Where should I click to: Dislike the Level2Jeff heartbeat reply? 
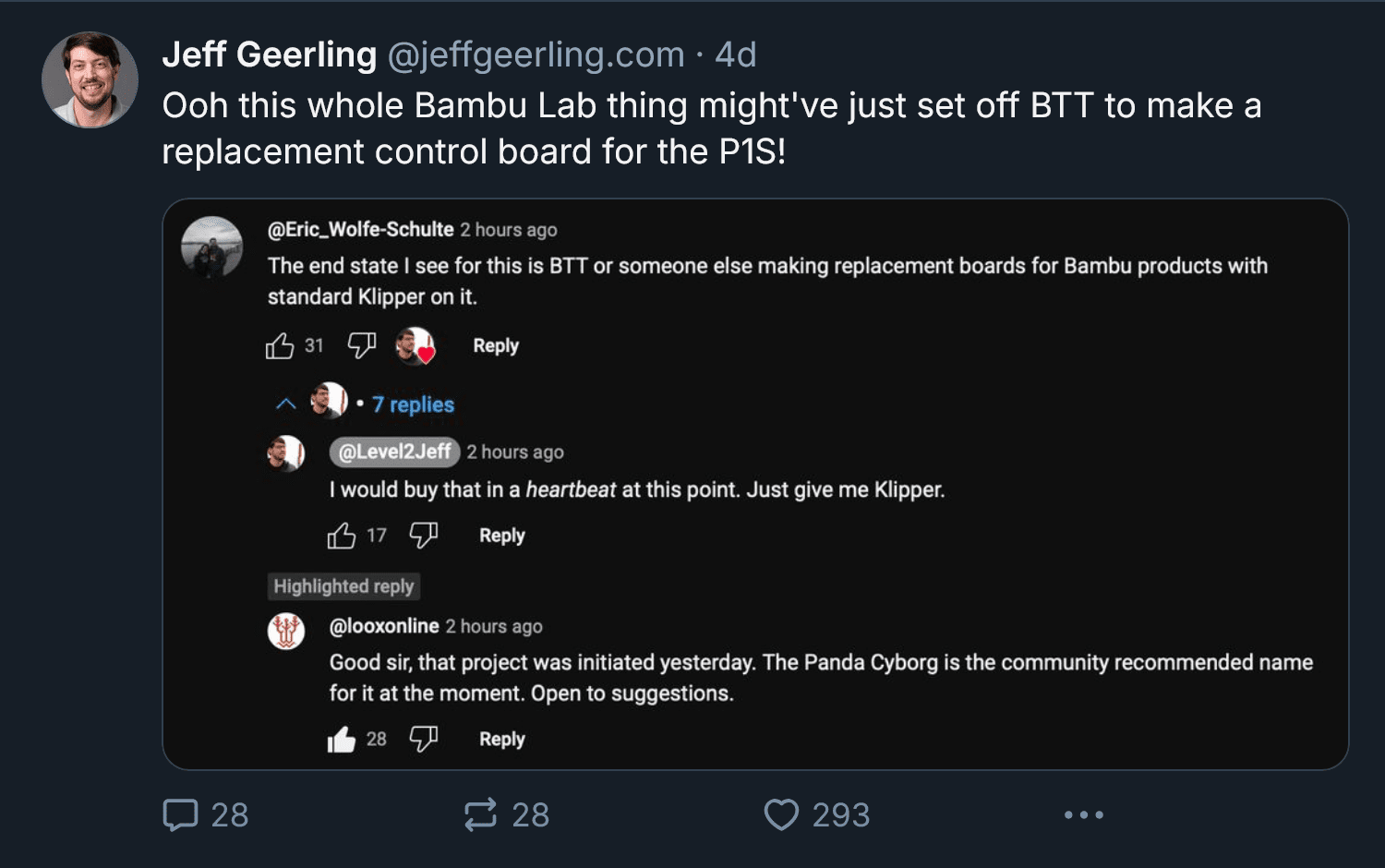423,535
